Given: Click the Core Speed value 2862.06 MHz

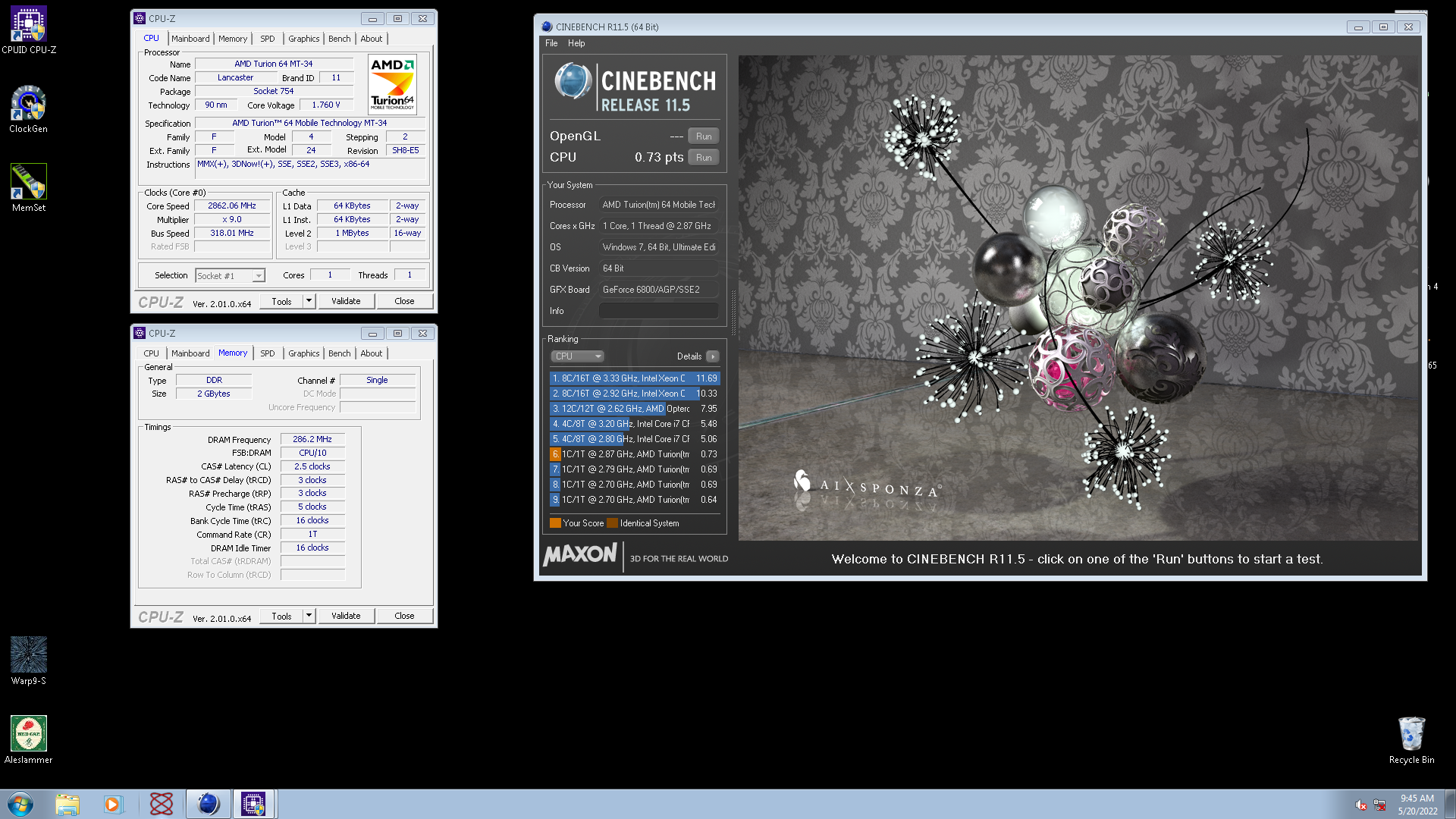Looking at the screenshot, I should (x=232, y=206).
